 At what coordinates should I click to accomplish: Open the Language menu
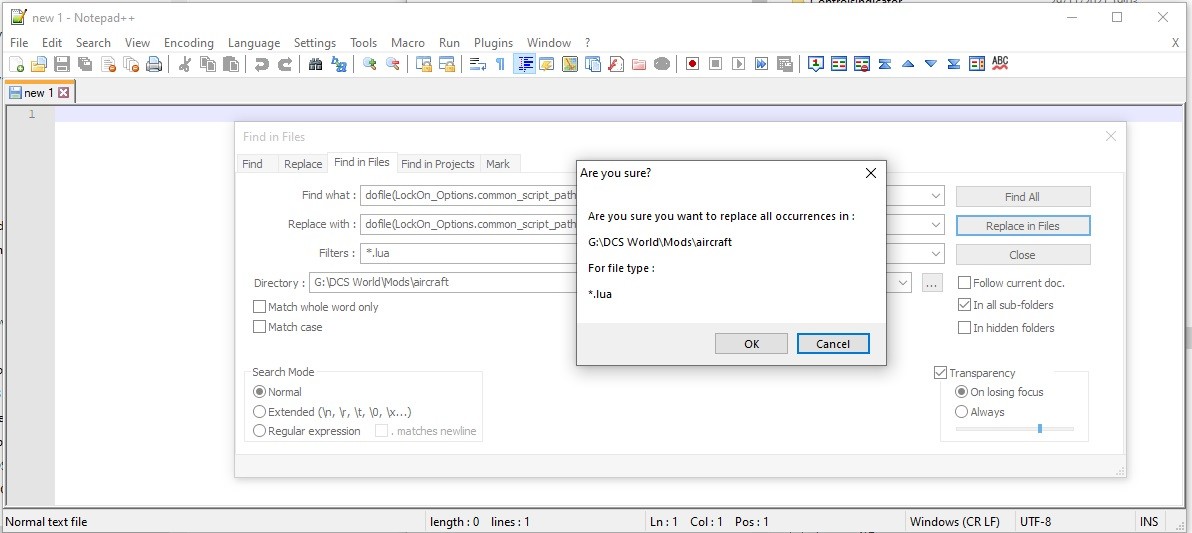[254, 43]
